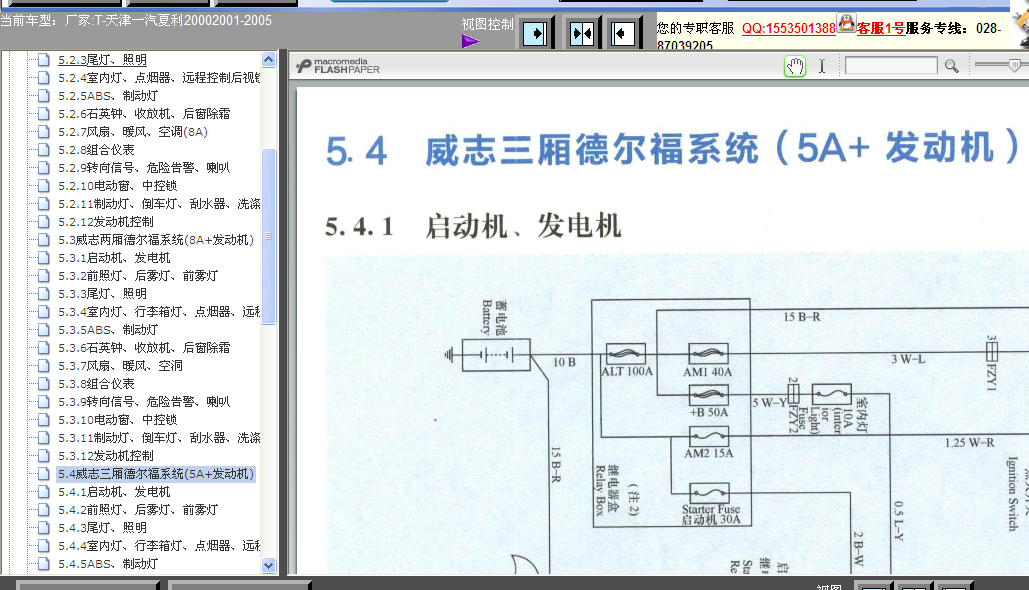Open 5.3.1启动机、发电机

tap(114, 258)
